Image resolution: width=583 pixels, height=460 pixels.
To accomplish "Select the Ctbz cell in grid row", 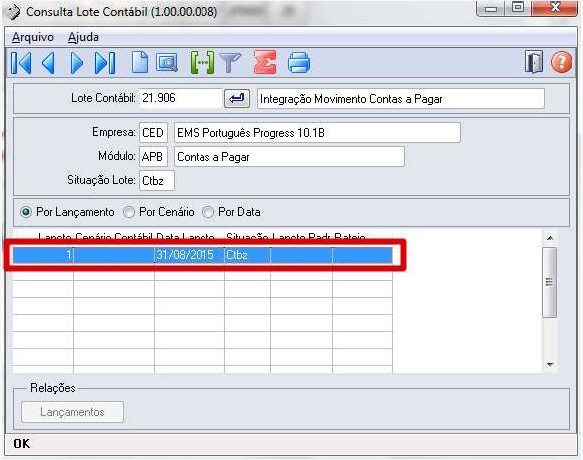I will pos(247,255).
